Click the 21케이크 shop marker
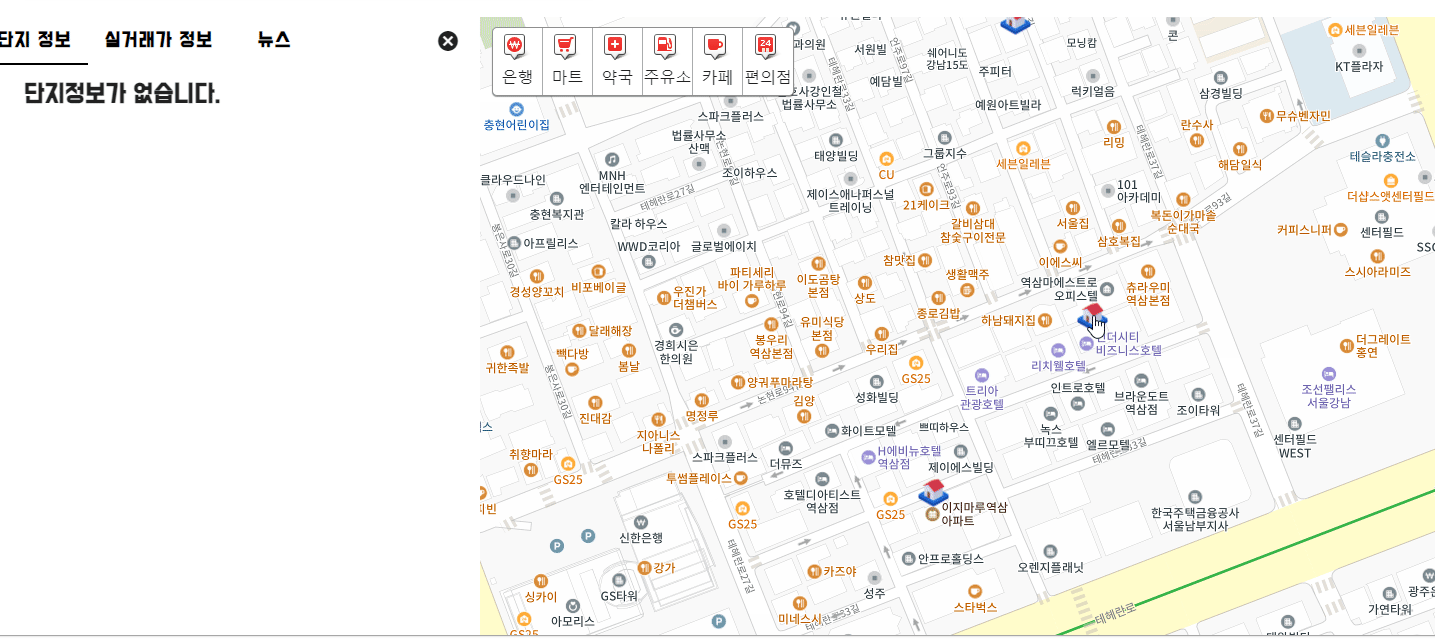 click(x=926, y=189)
